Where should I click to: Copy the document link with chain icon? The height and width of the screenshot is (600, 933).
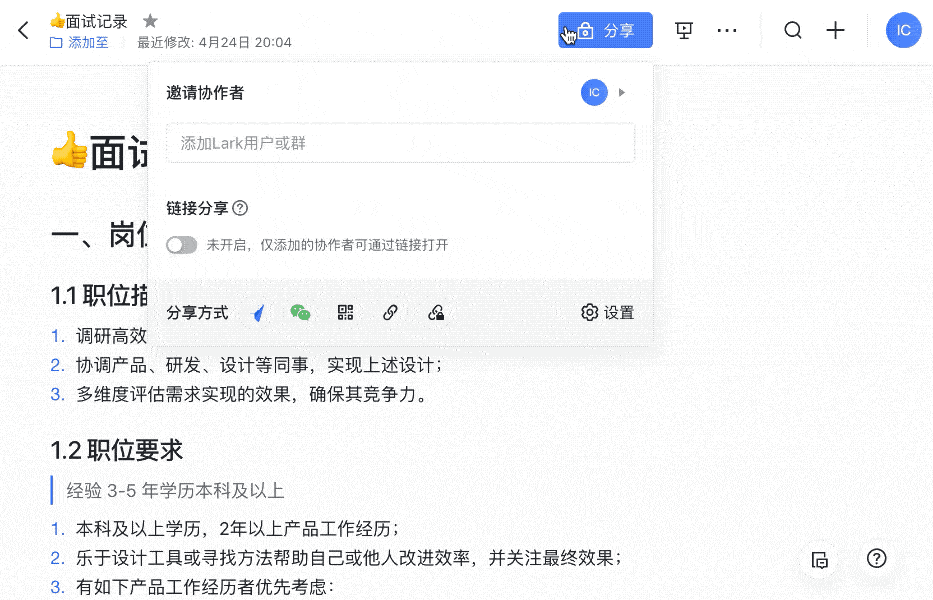(391, 313)
